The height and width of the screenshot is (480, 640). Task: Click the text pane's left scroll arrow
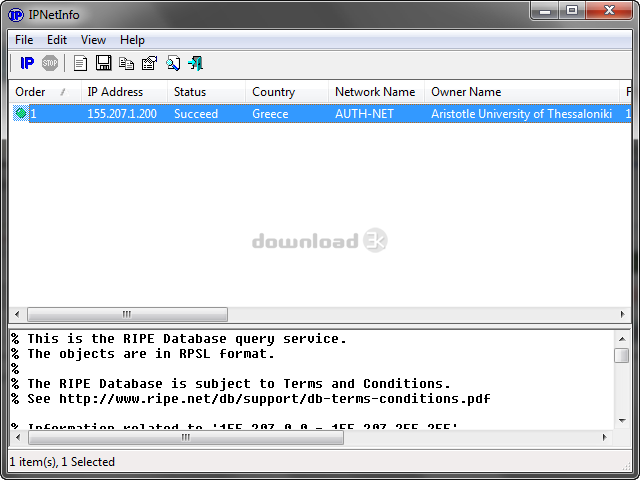point(18,438)
